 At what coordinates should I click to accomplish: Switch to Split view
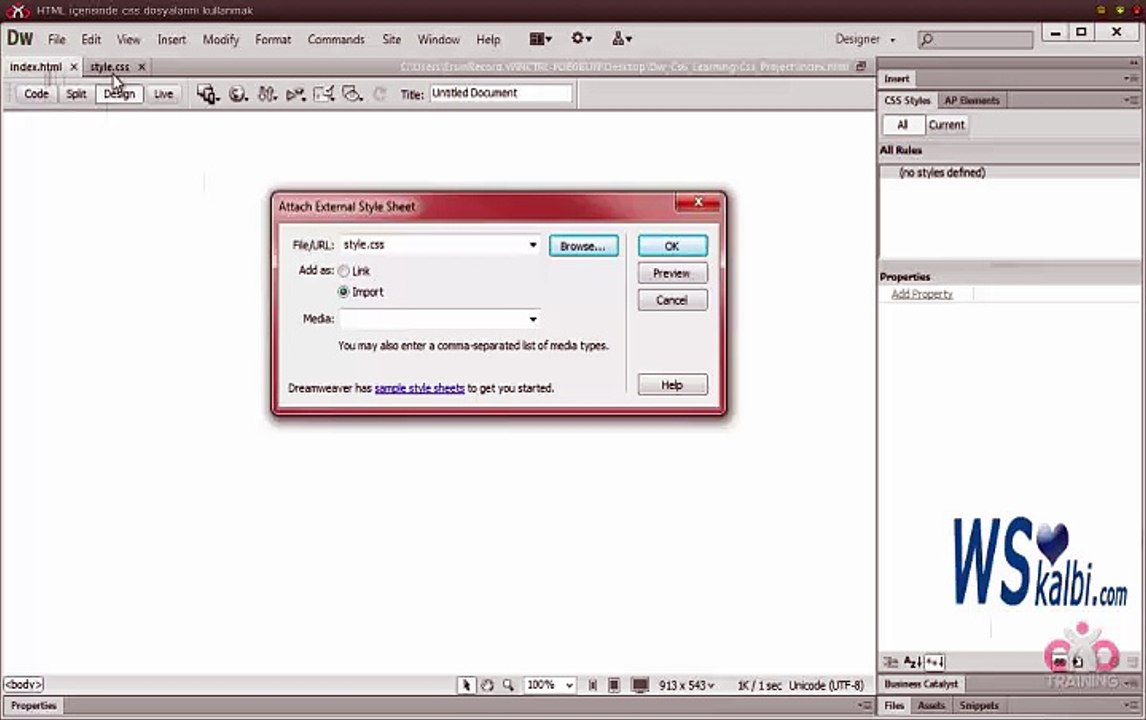[x=76, y=94]
